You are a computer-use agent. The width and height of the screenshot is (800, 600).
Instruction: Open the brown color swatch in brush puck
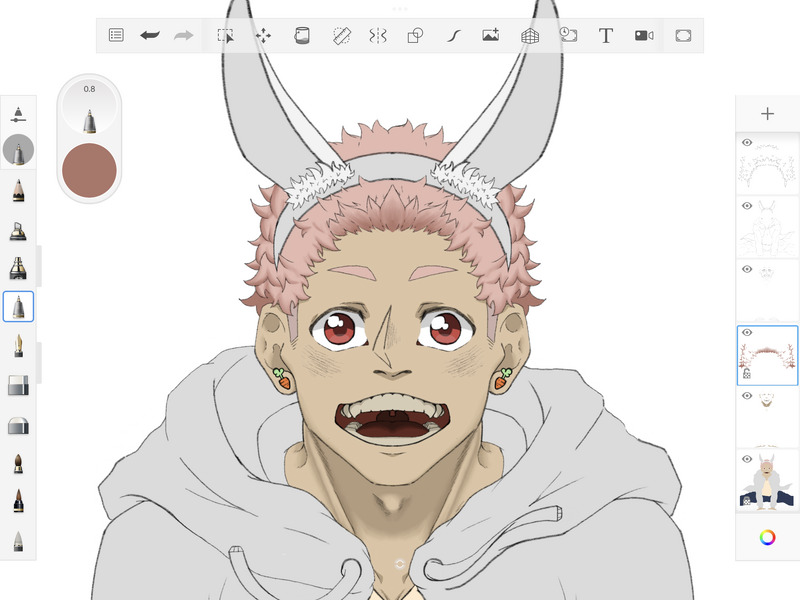(x=89, y=170)
